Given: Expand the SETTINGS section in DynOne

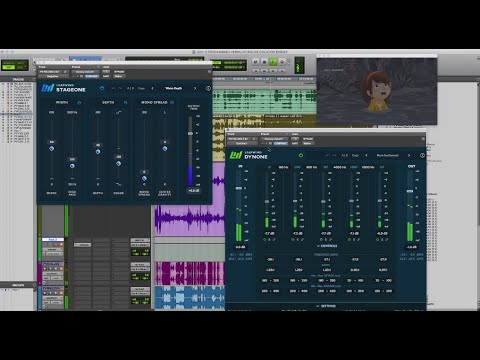Looking at the screenshot, I should 326,306.
